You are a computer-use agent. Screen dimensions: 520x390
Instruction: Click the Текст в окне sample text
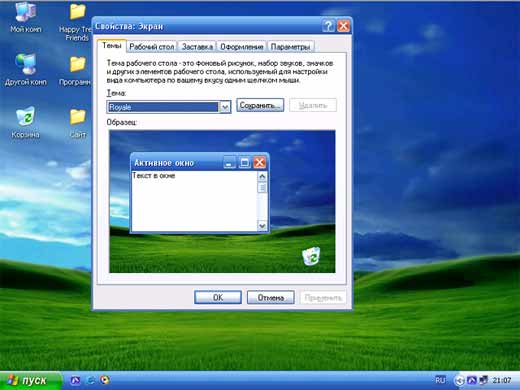pos(153,176)
